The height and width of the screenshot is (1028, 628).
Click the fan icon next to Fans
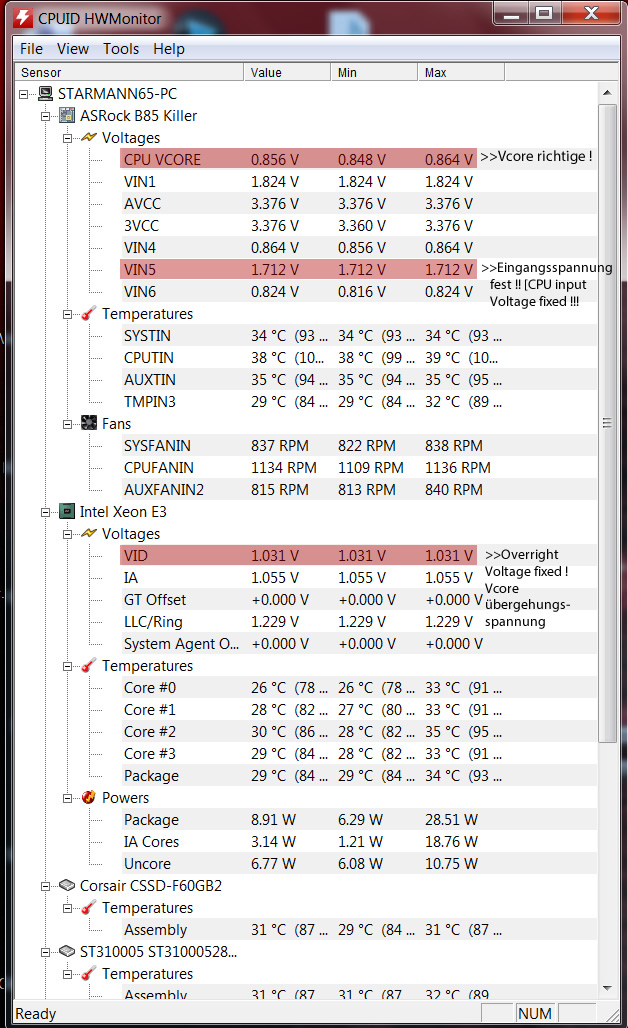(88, 423)
